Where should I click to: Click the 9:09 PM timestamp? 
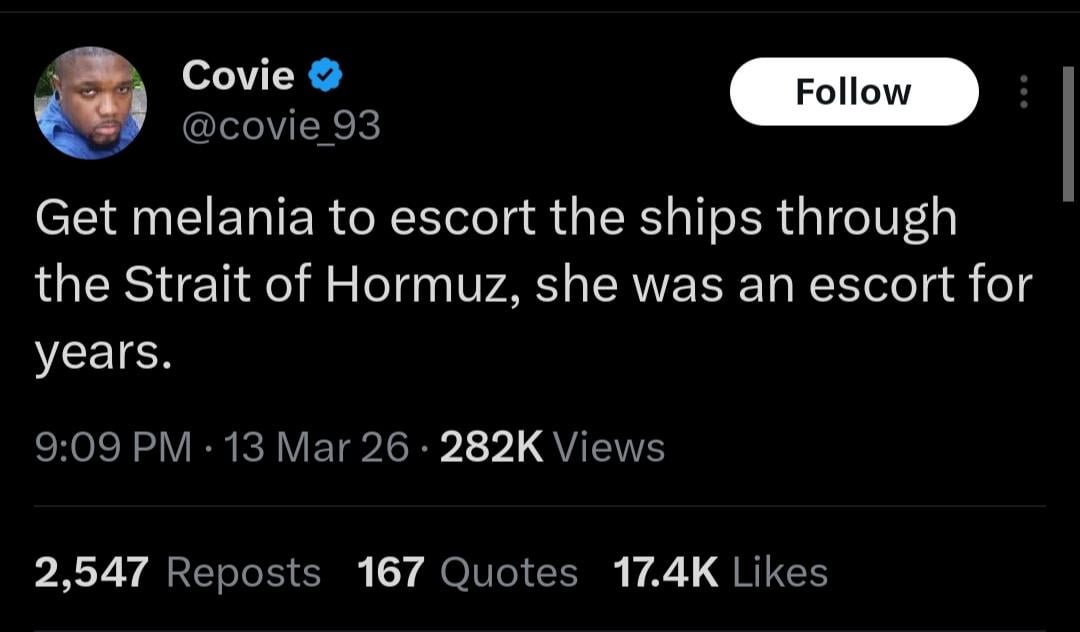coord(113,447)
